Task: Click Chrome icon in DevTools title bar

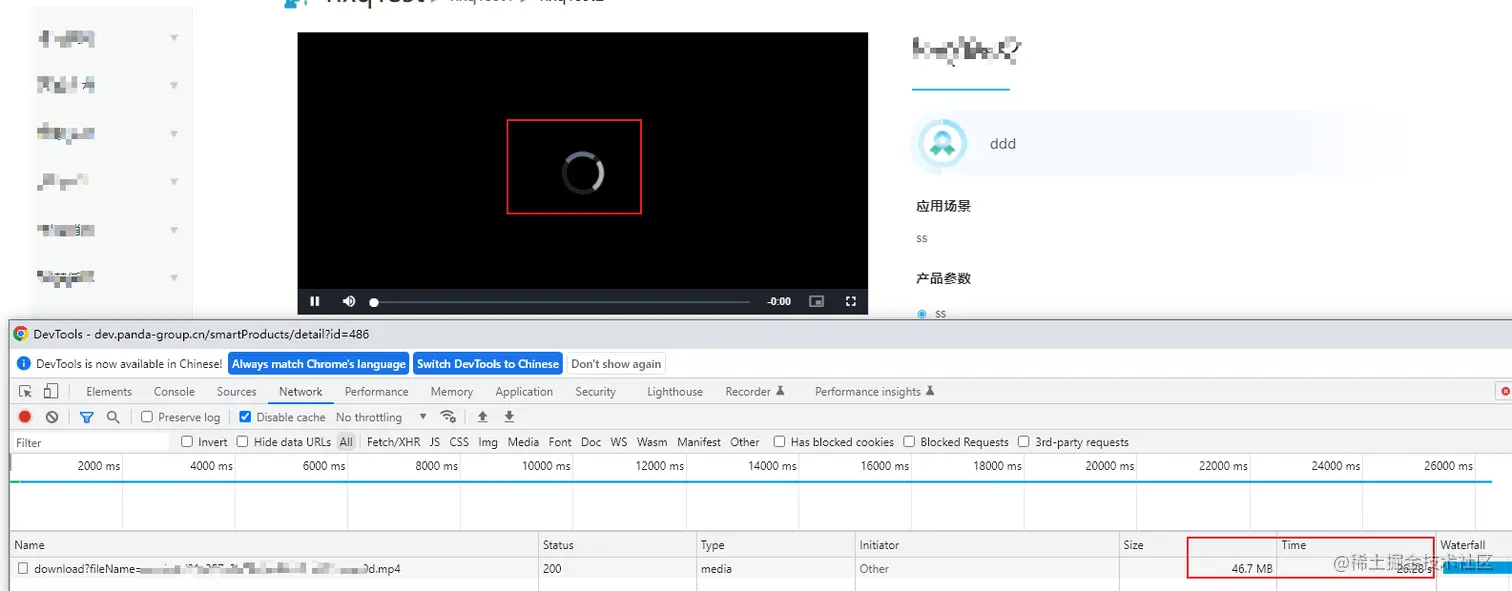Action: tap(21, 334)
